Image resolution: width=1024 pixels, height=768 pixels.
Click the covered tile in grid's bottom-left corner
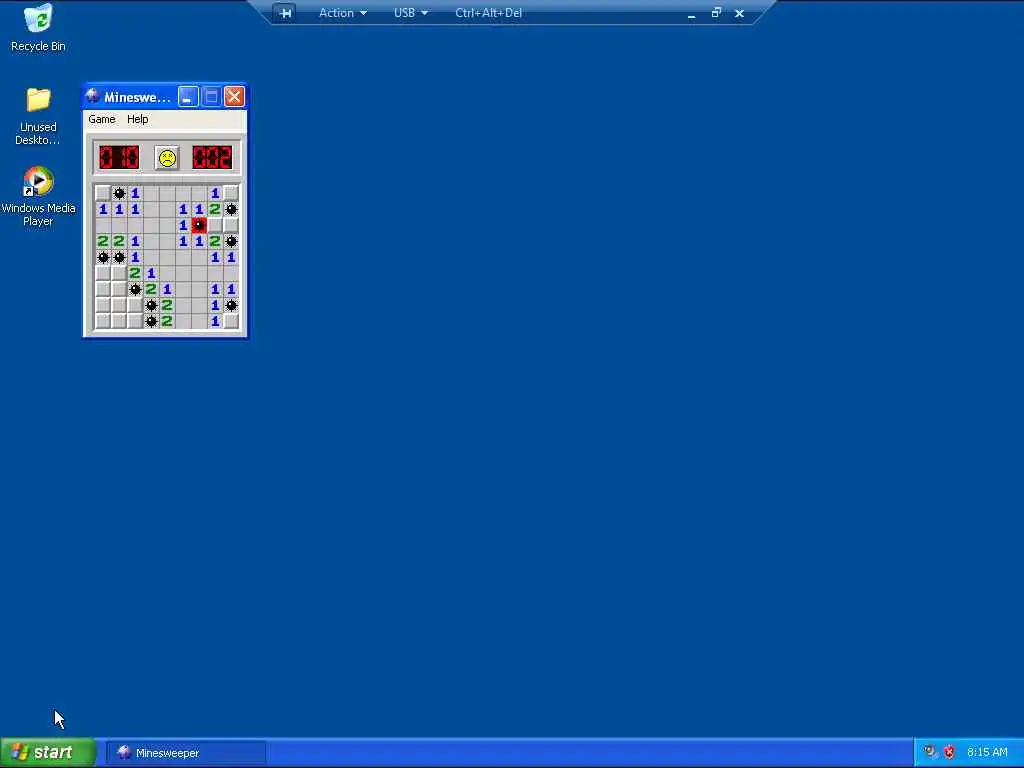pos(103,321)
